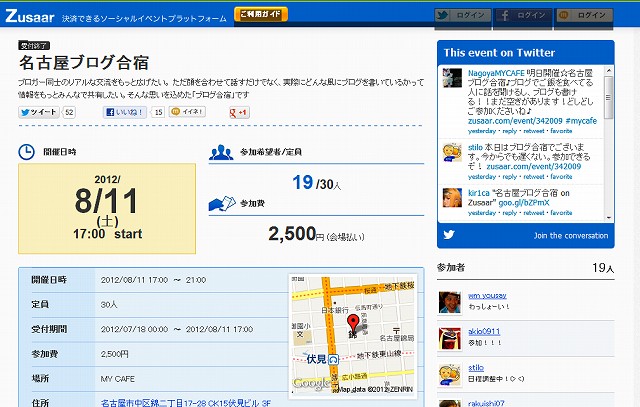The width and height of the screenshot is (640, 407).
Task: Open participant wm_yousay profile link
Action: pos(487,295)
